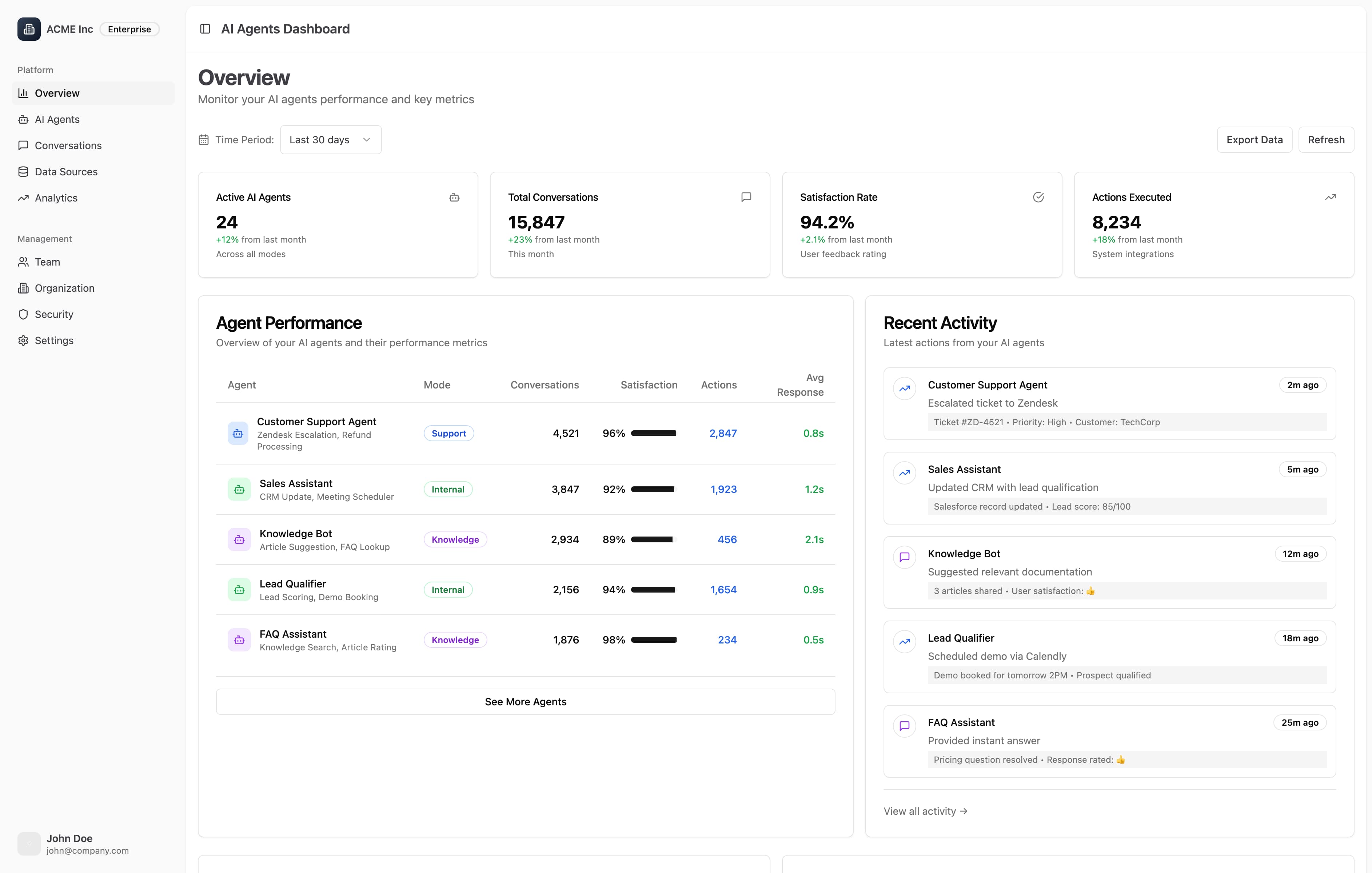The width and height of the screenshot is (1372, 873).
Task: Open the Time Period dropdown showing Last 30 days
Action: (331, 140)
